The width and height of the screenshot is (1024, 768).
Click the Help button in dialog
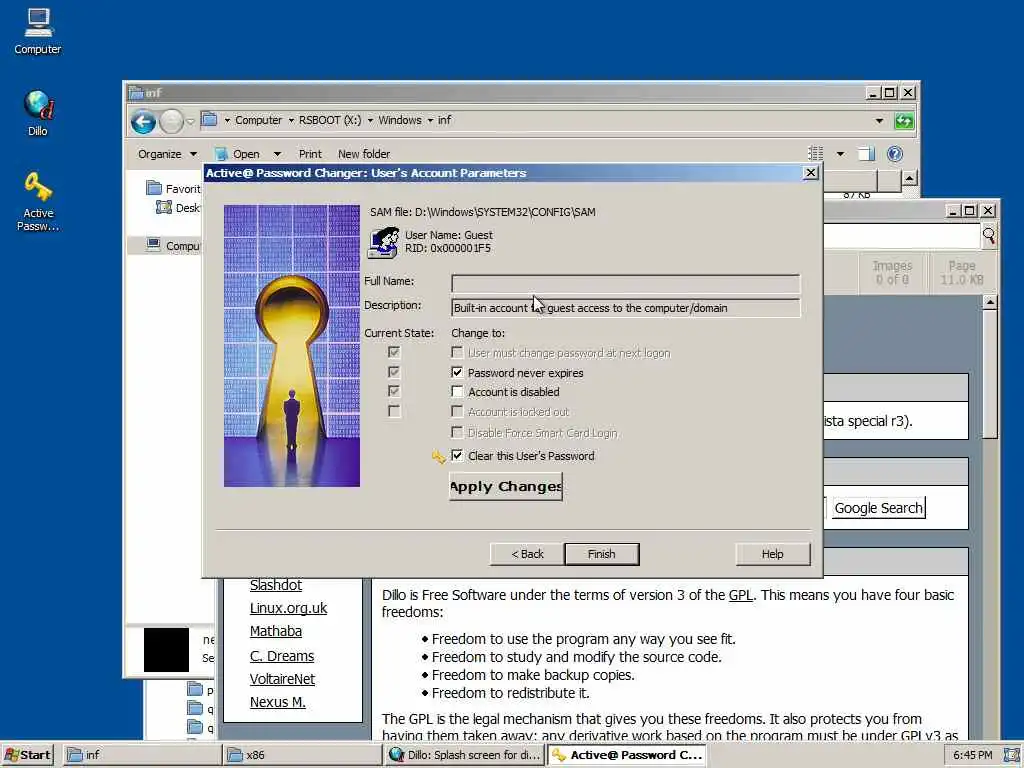[773, 554]
